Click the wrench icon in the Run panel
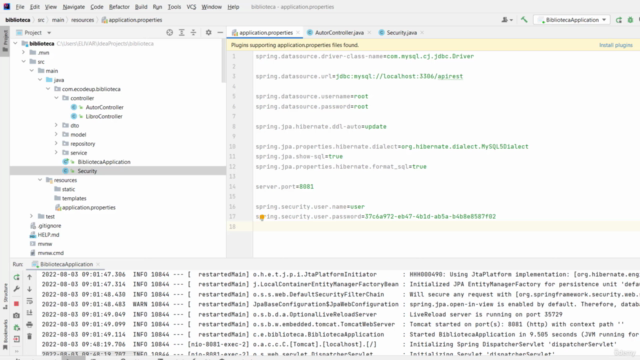The height and width of the screenshot is (360, 640). tap(16, 289)
